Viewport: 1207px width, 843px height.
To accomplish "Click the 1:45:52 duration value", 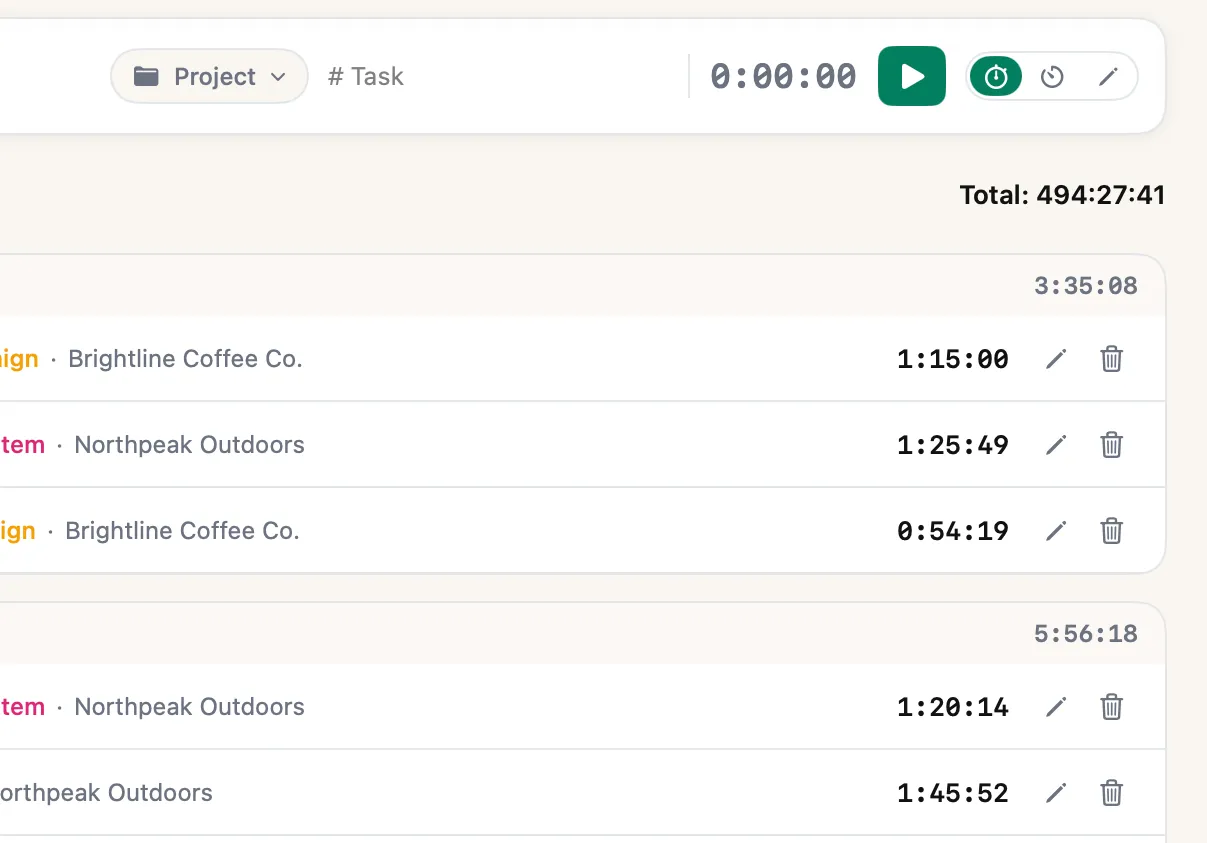I will click(953, 793).
